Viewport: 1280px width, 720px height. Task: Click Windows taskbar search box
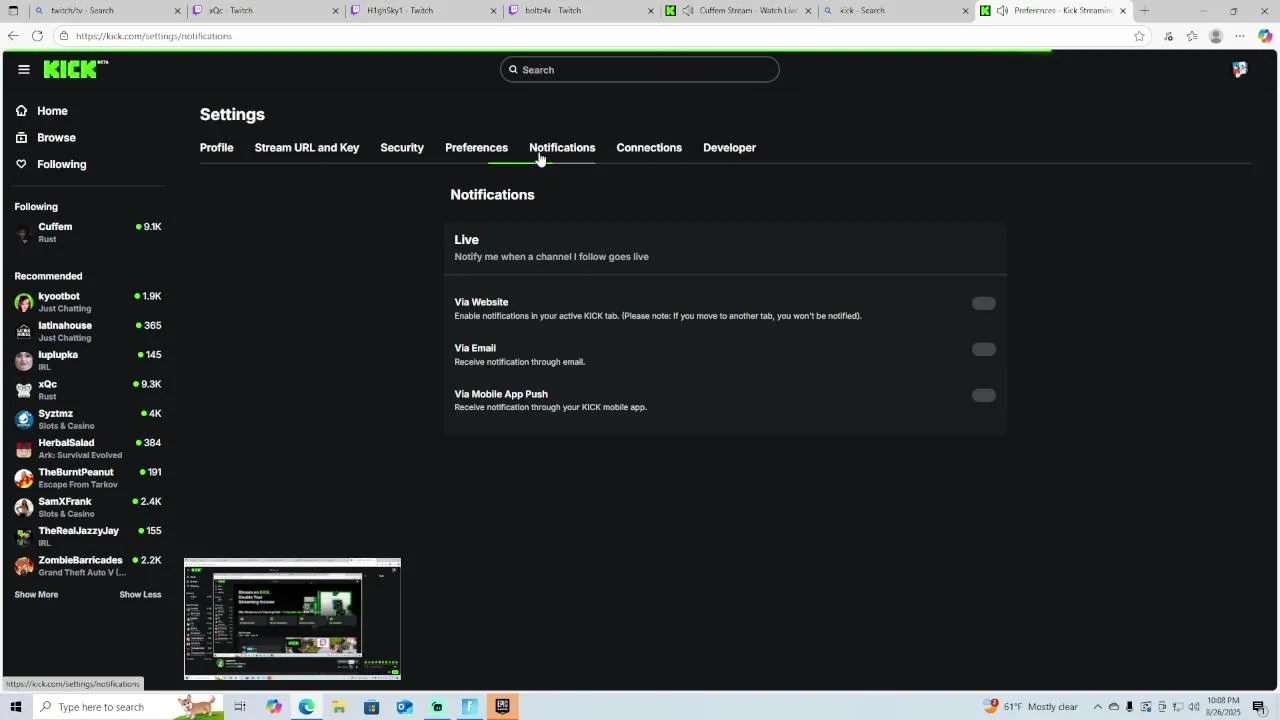pos(127,707)
